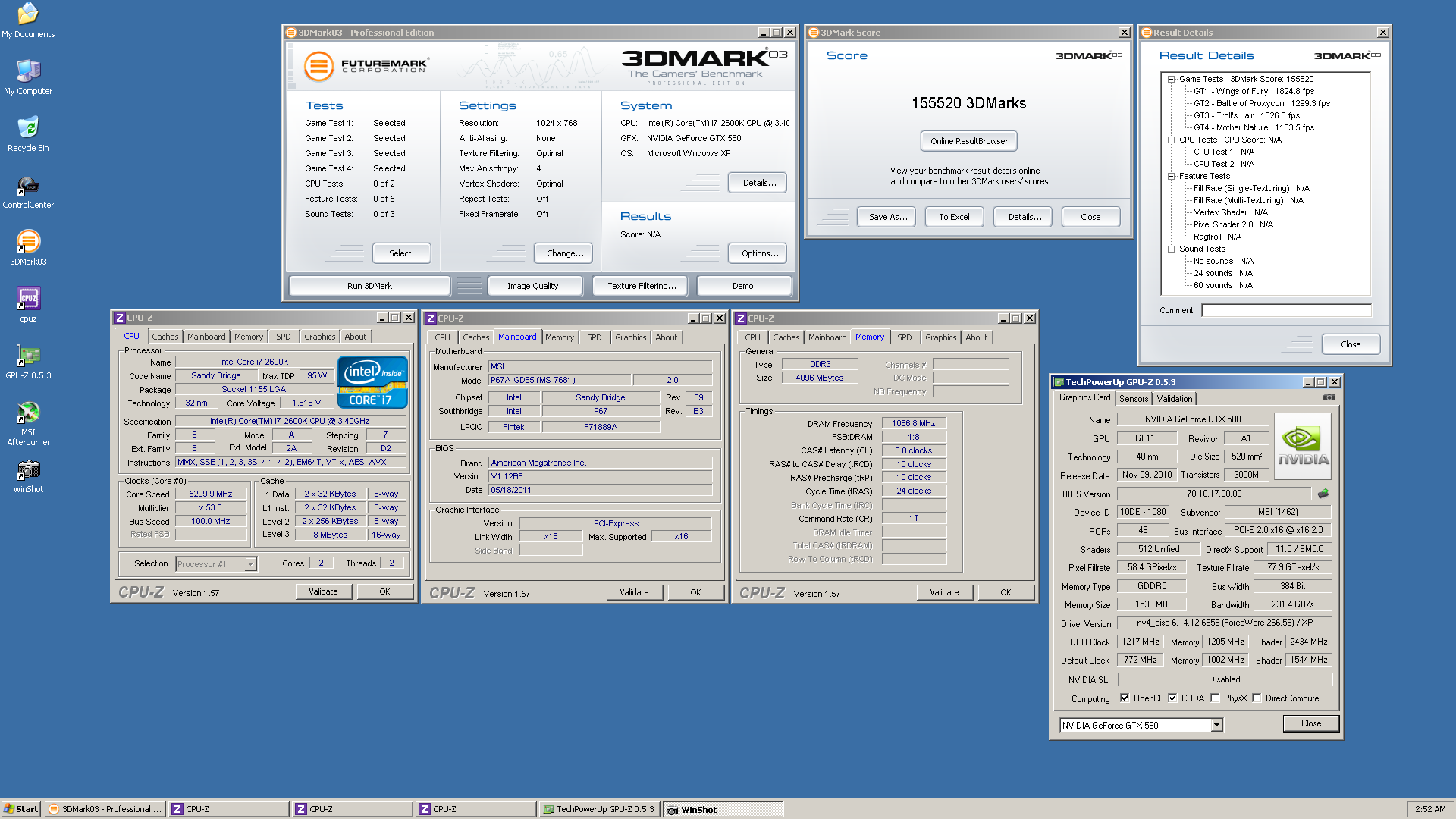Viewport: 1456px width, 819px height.
Task: Click Close button in GPU-Z window
Action: pyautogui.click(x=1311, y=723)
